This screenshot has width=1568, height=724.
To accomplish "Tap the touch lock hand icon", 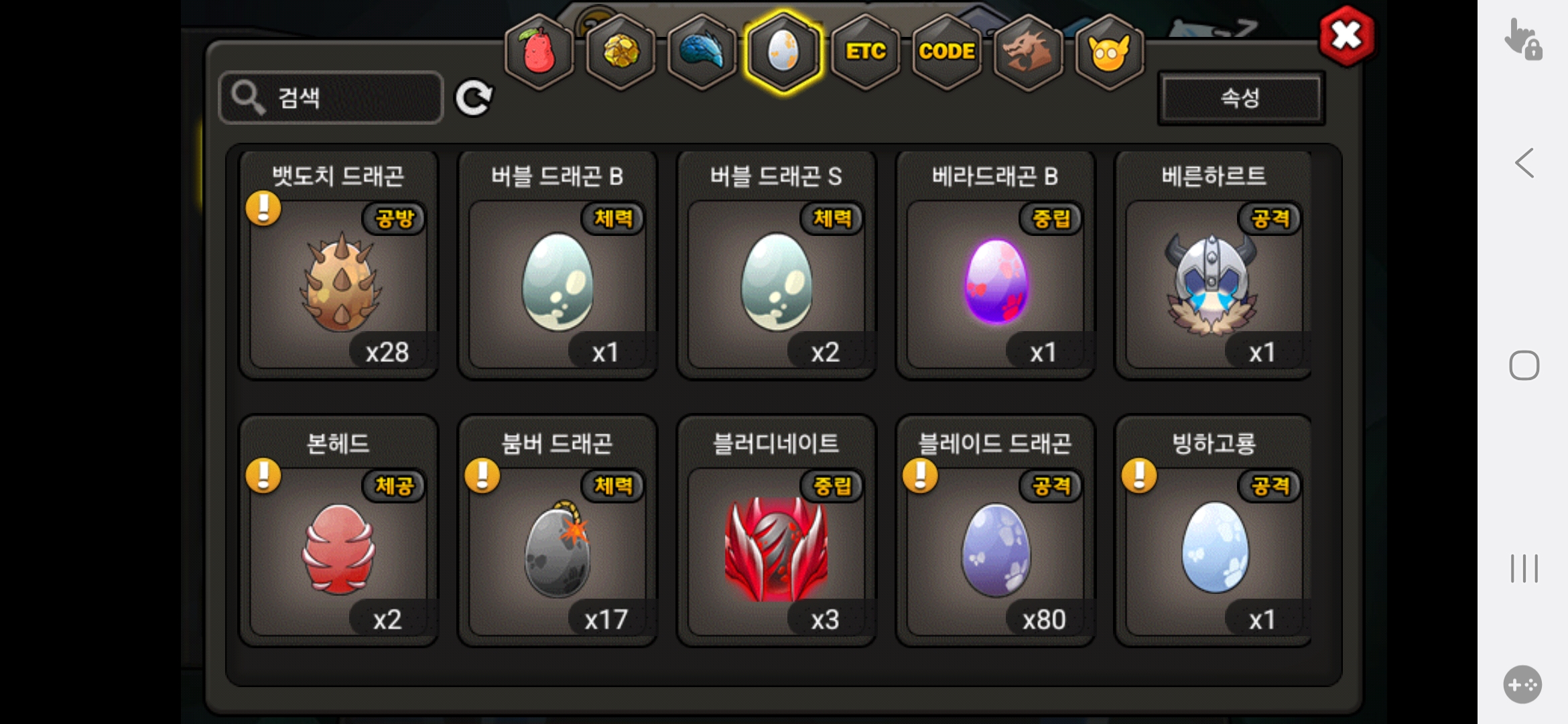I will 1523,39.
